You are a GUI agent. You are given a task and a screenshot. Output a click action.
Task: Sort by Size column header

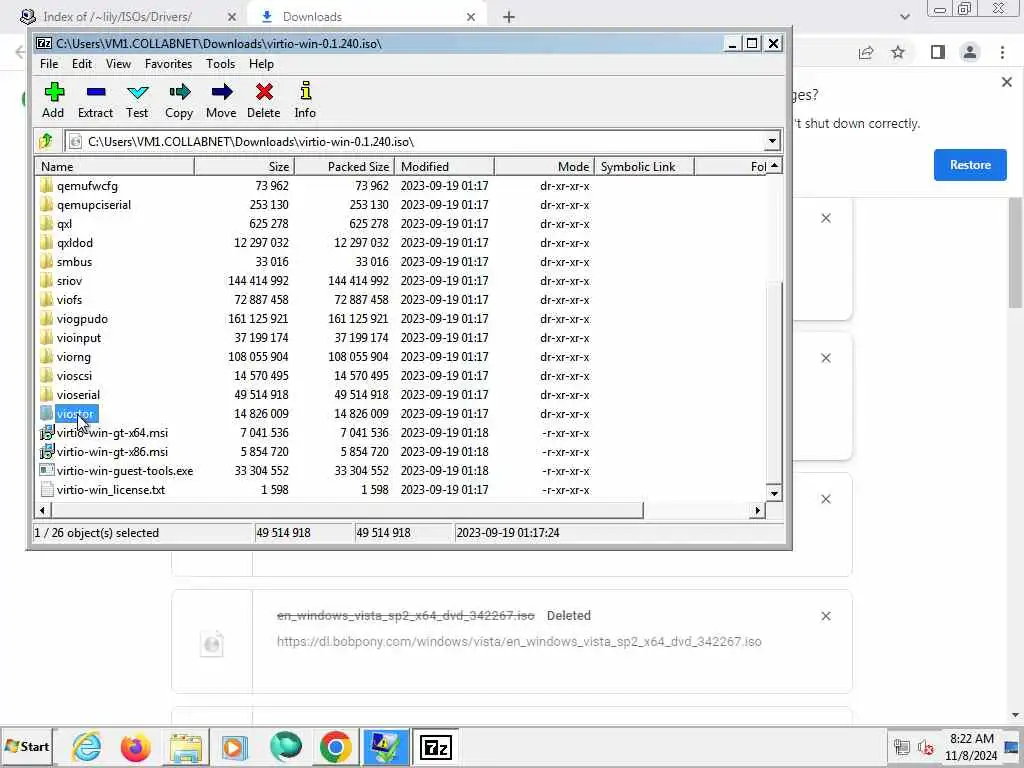coord(244,167)
